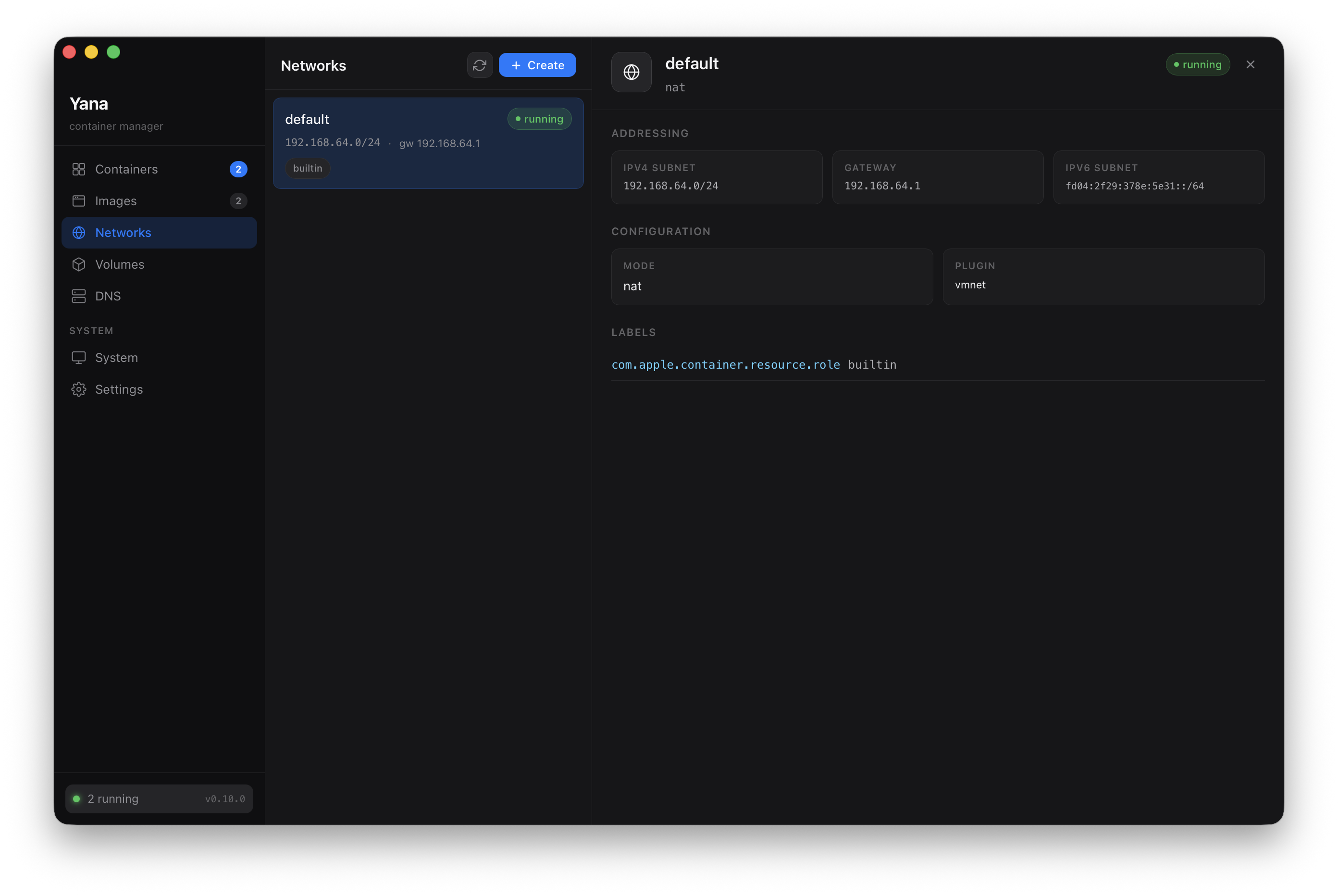The image size is (1338, 896).
Task: Open the com.apple.container.resource.role label link
Action: click(726, 364)
